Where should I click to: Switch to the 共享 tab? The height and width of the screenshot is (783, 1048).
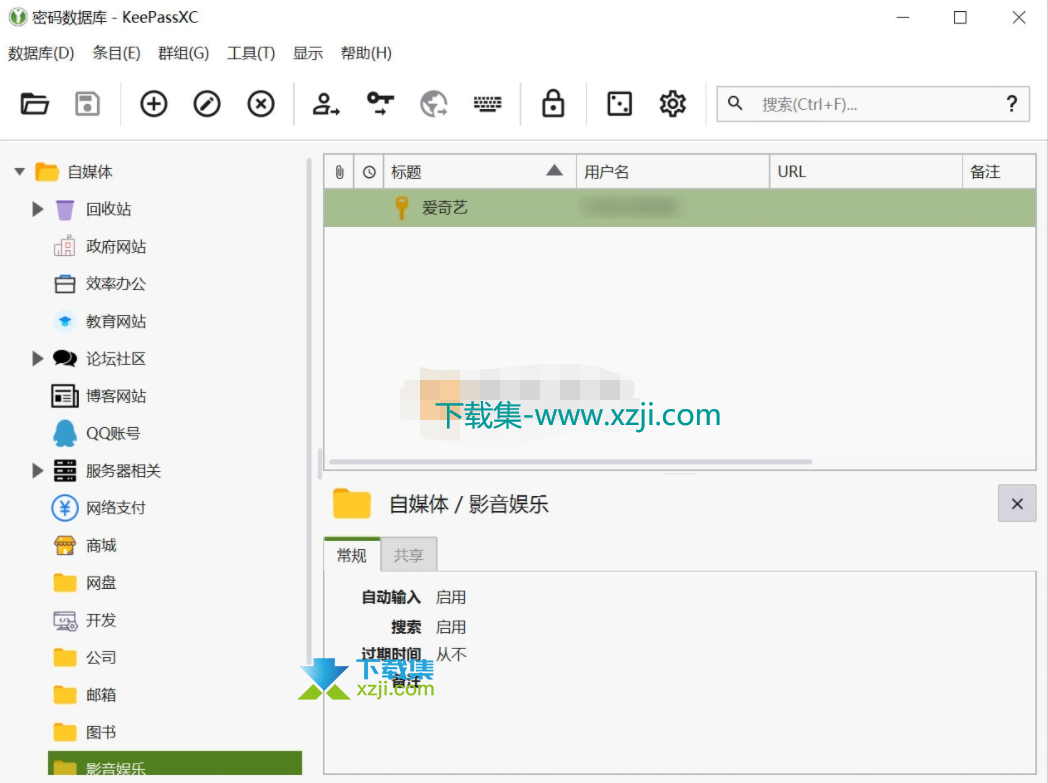408,555
